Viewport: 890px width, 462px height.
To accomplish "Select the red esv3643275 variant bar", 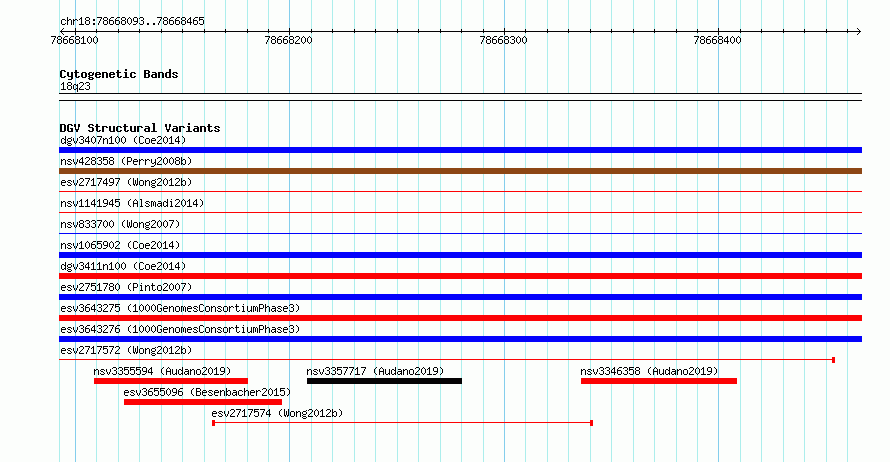I will [x=460, y=318].
